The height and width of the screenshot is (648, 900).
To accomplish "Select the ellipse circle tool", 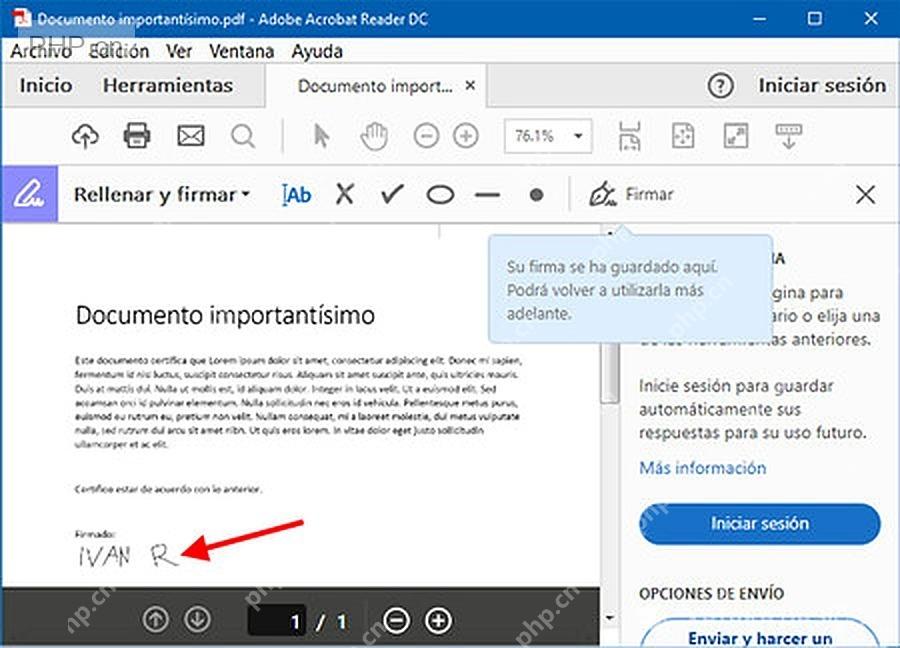I will click(x=440, y=195).
